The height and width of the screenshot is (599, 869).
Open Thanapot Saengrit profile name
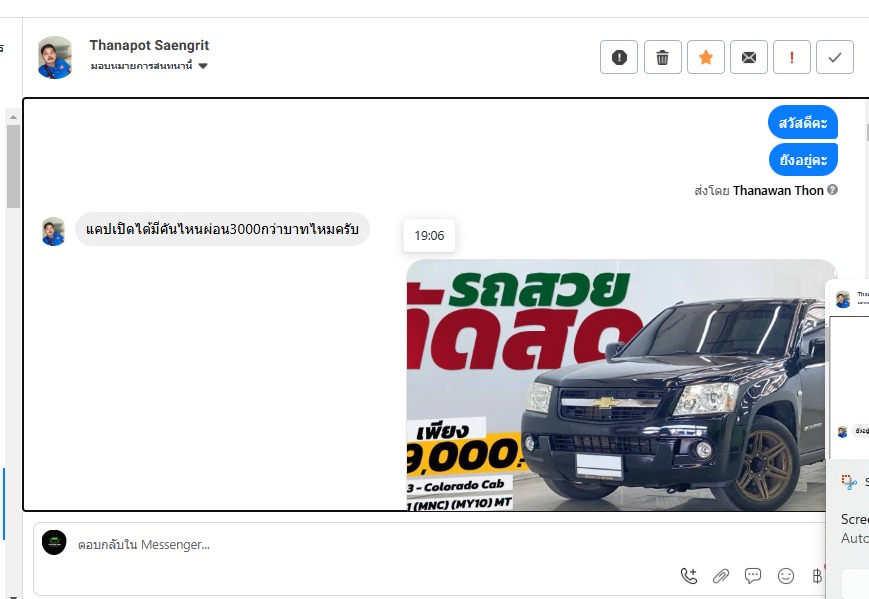coord(149,45)
